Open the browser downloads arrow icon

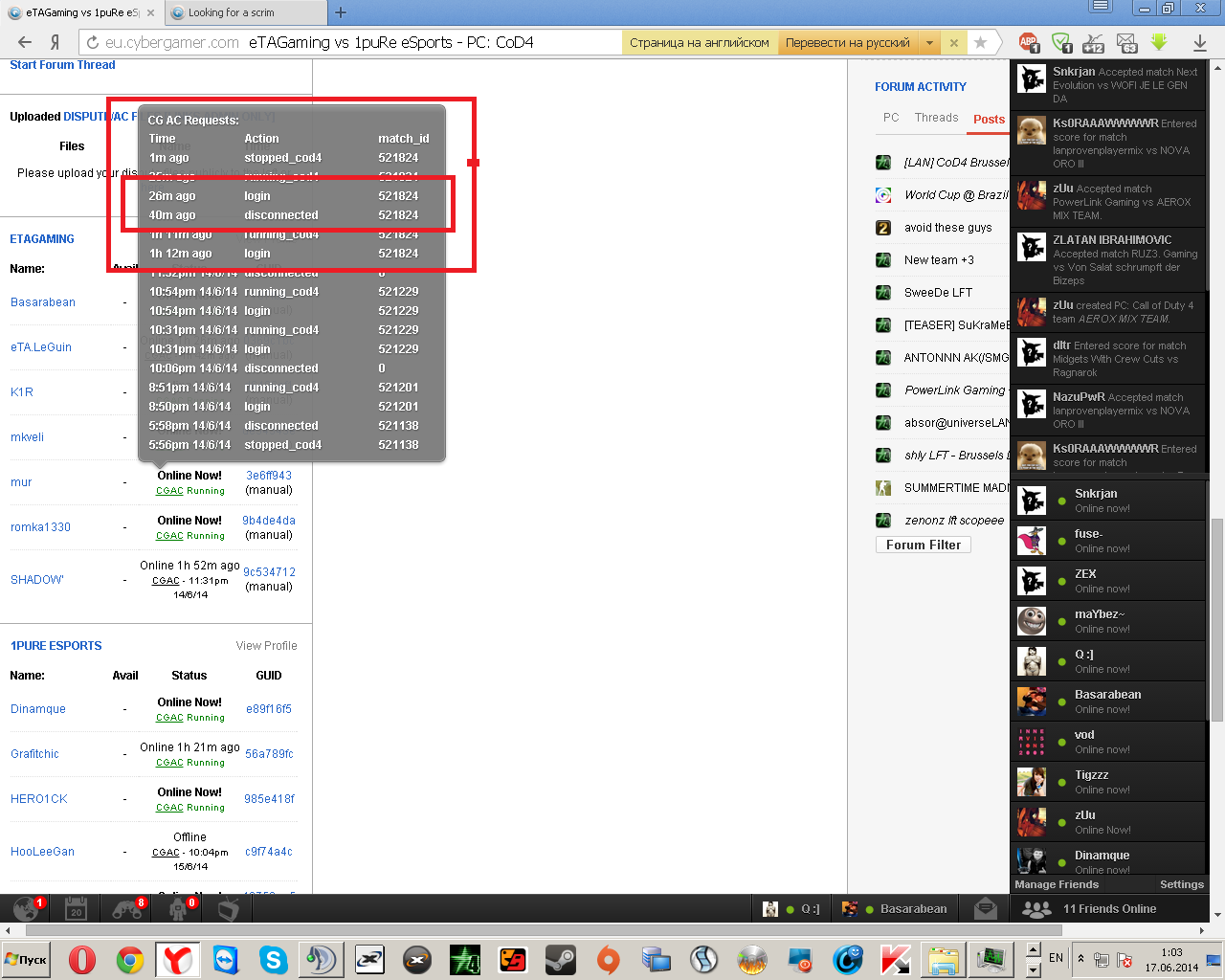point(1199,42)
